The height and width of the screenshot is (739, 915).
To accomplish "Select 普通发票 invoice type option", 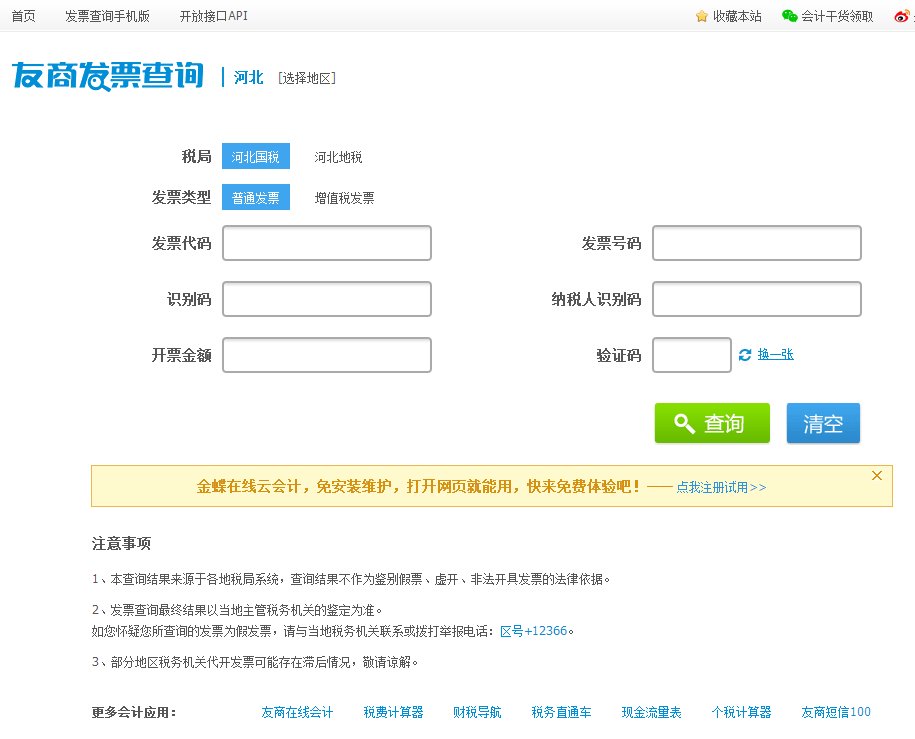I will click(256, 197).
